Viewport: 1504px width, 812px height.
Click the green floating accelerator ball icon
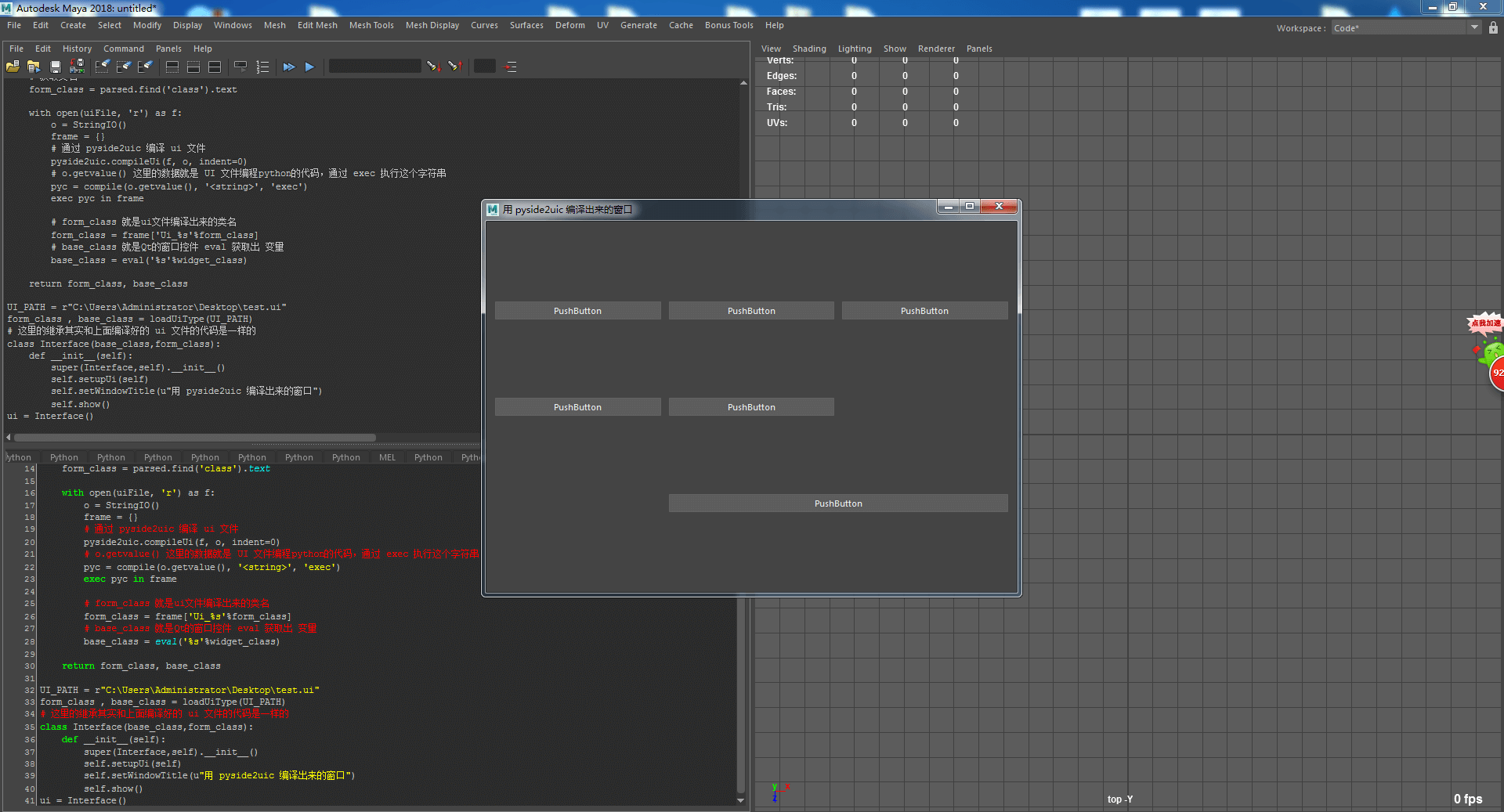1492,353
